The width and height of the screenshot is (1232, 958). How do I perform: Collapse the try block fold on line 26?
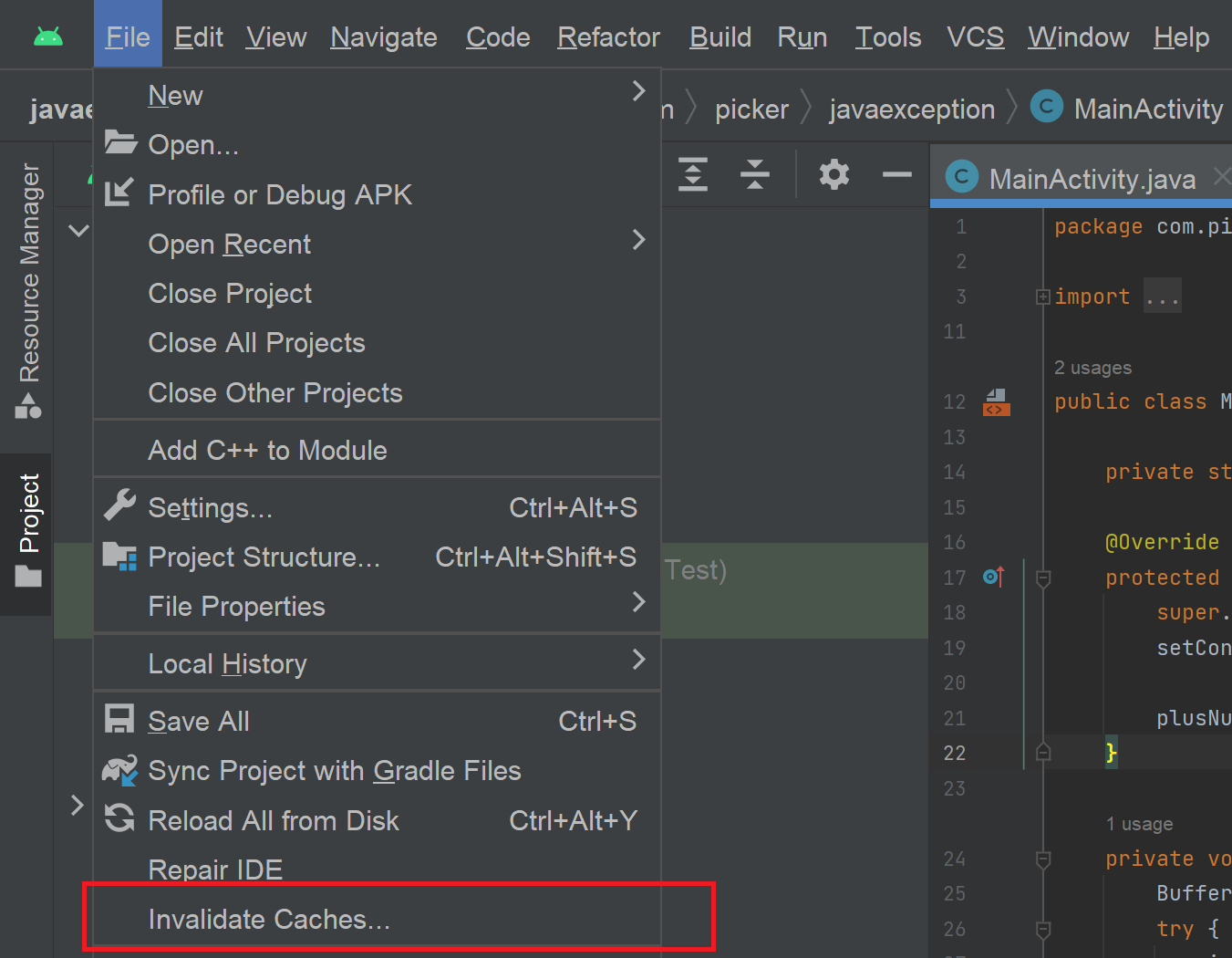click(1043, 929)
